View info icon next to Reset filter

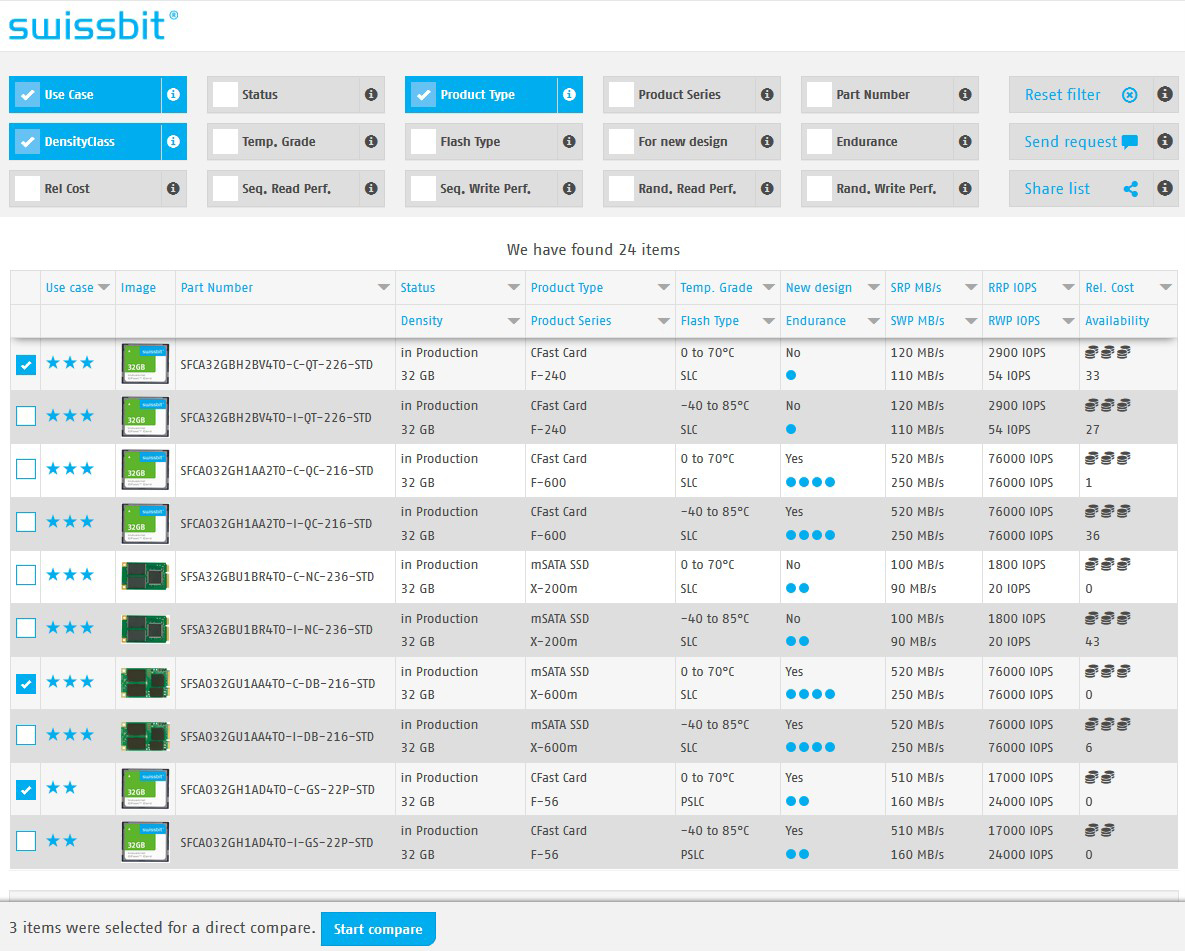point(1165,94)
